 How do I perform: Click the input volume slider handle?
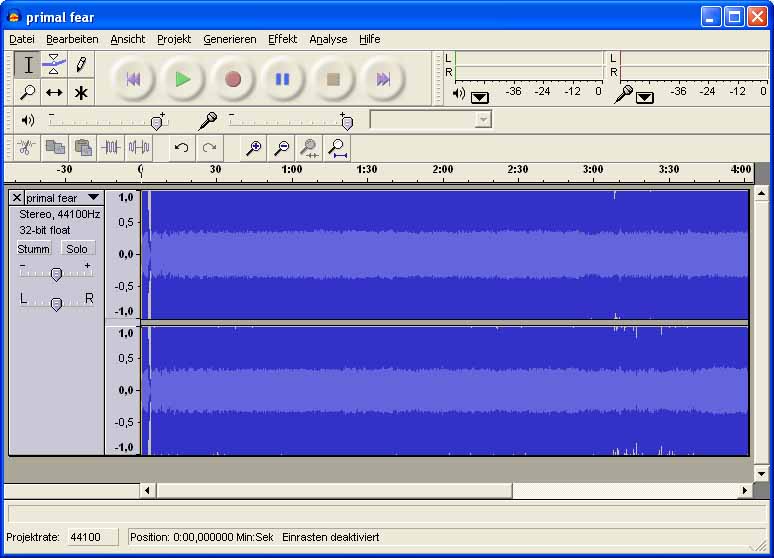[x=347, y=122]
